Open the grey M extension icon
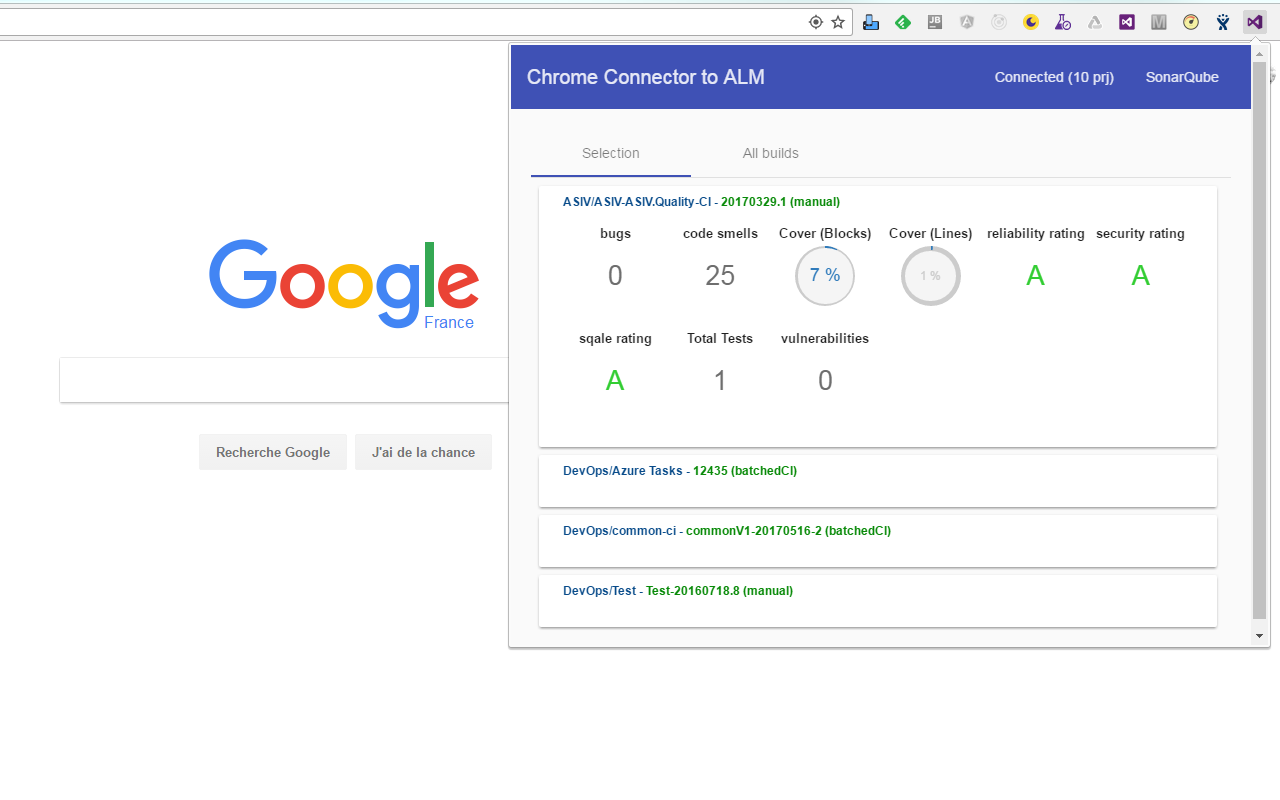 pos(1159,22)
